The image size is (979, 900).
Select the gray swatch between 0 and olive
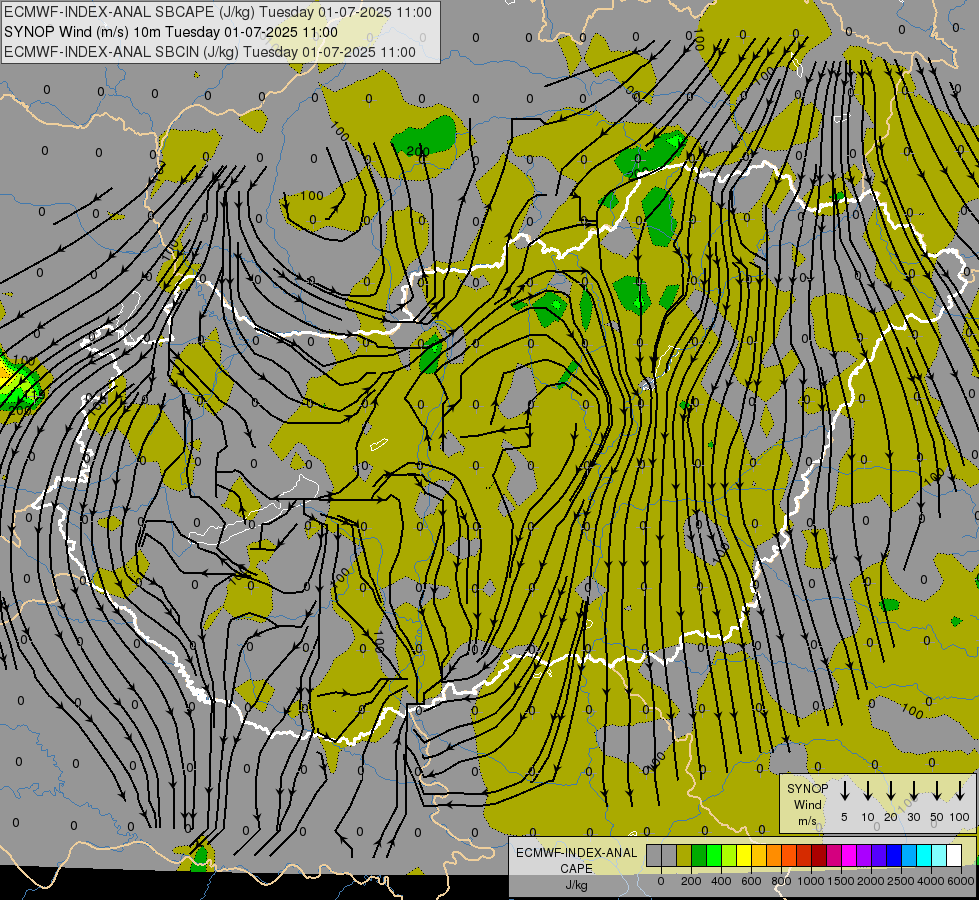(669, 855)
